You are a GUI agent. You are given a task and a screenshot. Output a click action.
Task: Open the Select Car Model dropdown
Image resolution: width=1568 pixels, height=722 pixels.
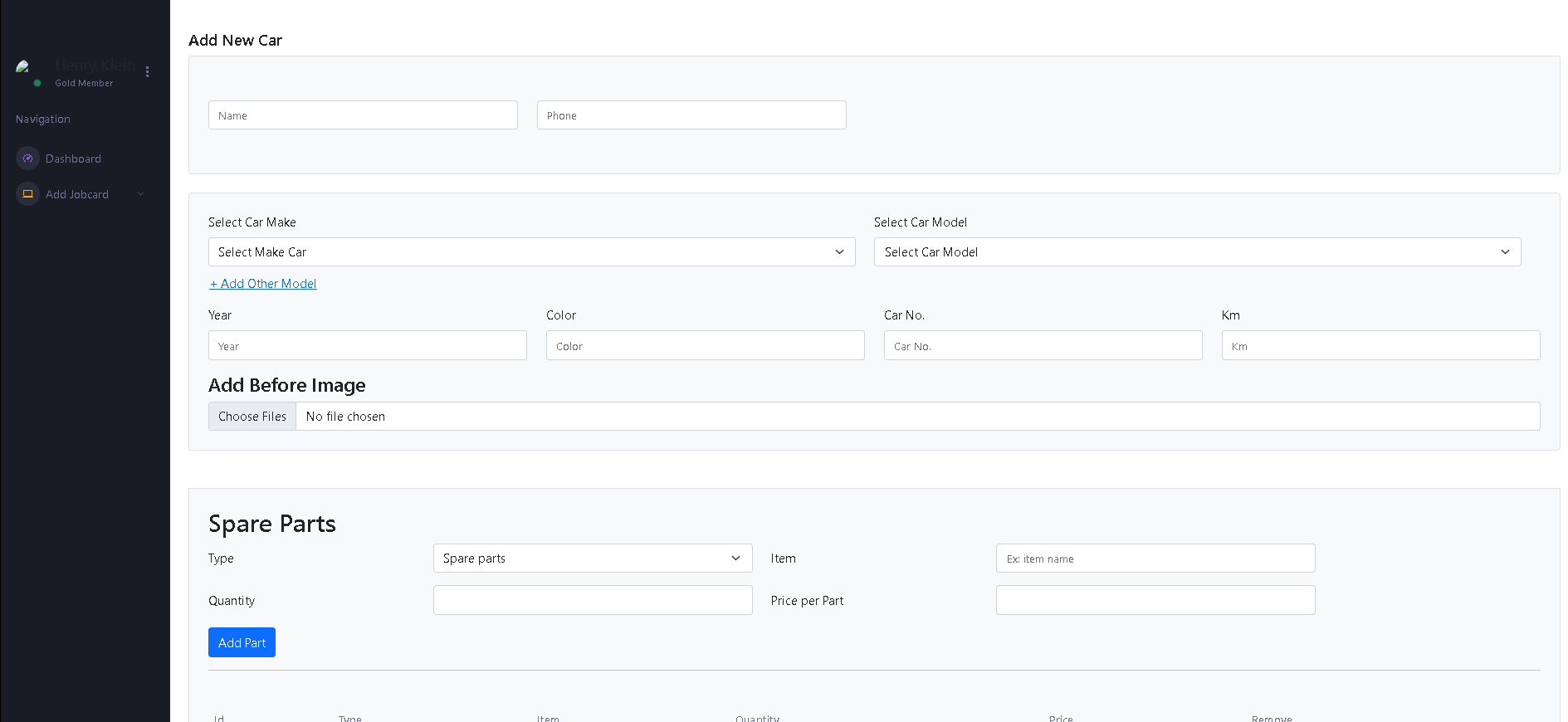(x=1197, y=252)
